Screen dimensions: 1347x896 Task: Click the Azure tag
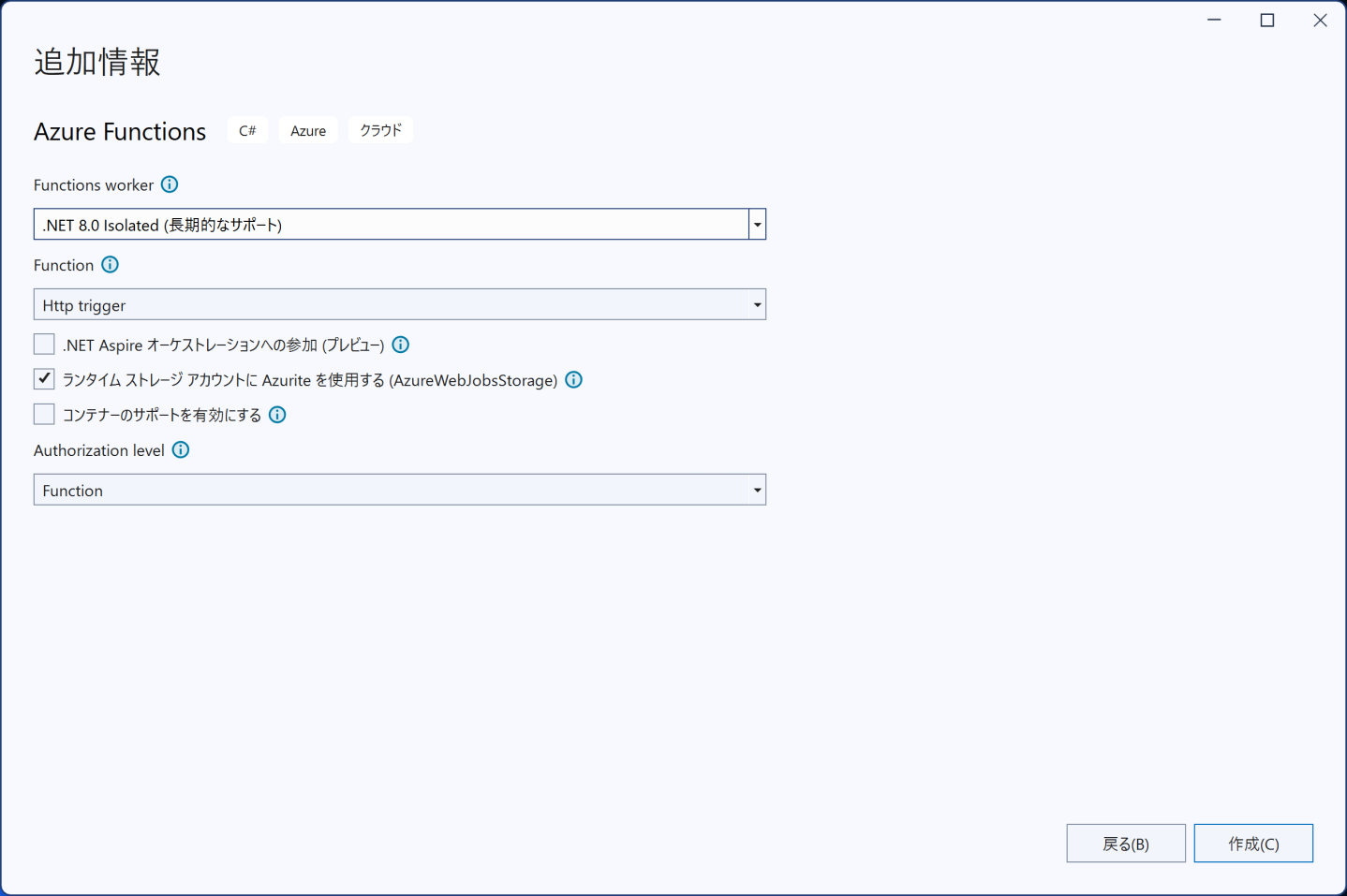point(308,130)
